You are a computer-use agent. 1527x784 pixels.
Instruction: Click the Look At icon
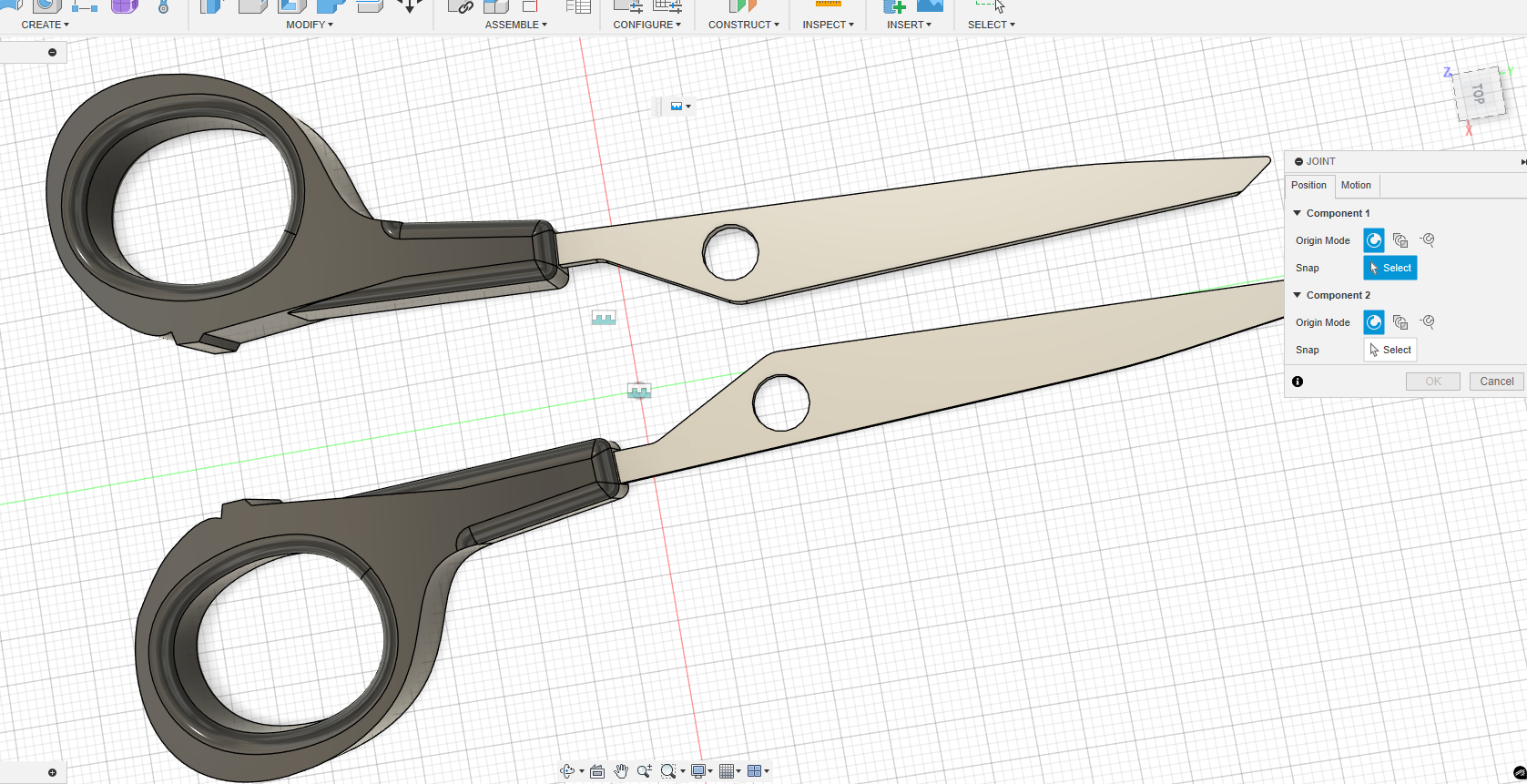pos(597,771)
